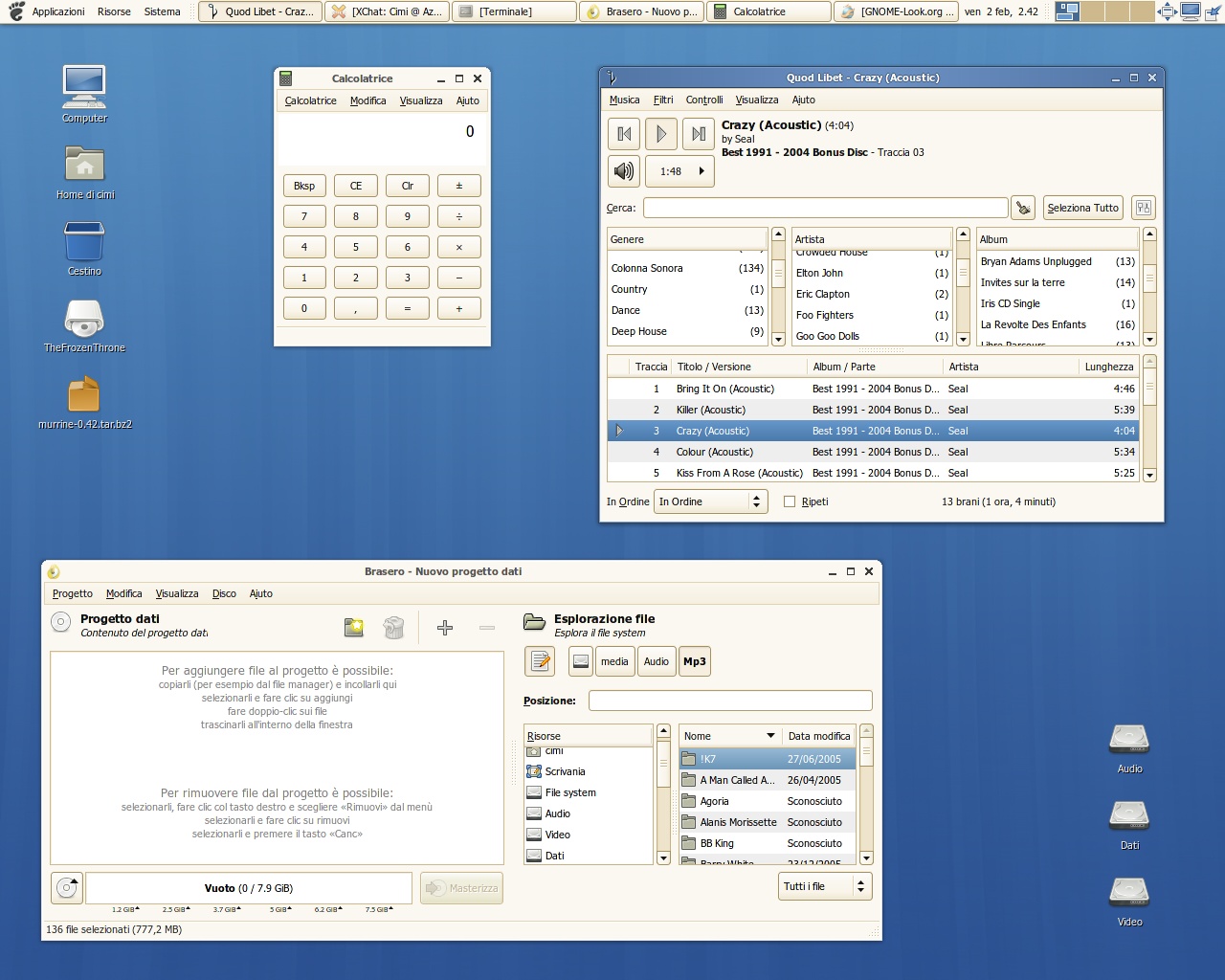Open the Applicazioni panel menu

tap(58, 11)
